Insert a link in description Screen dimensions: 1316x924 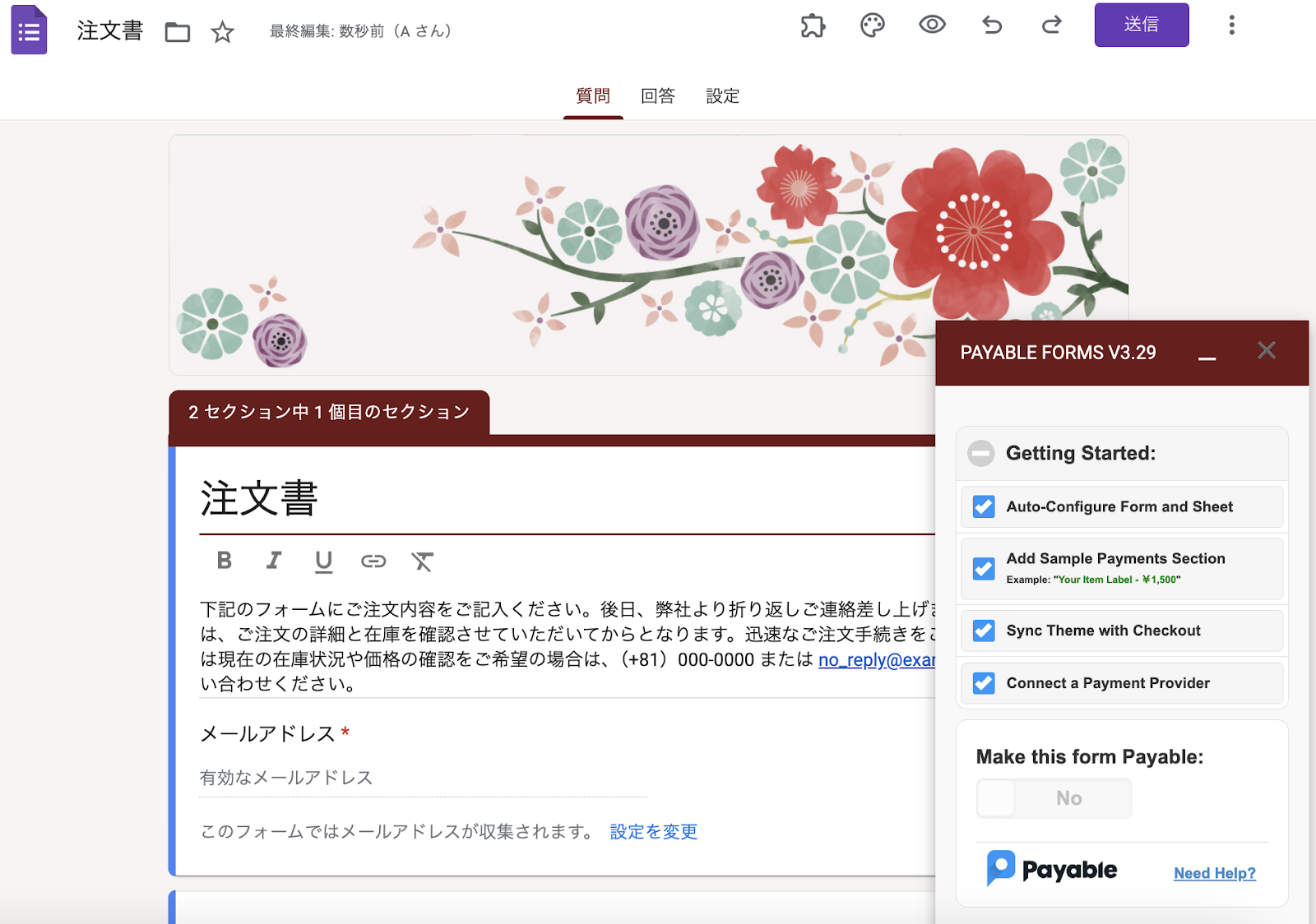[x=373, y=561]
